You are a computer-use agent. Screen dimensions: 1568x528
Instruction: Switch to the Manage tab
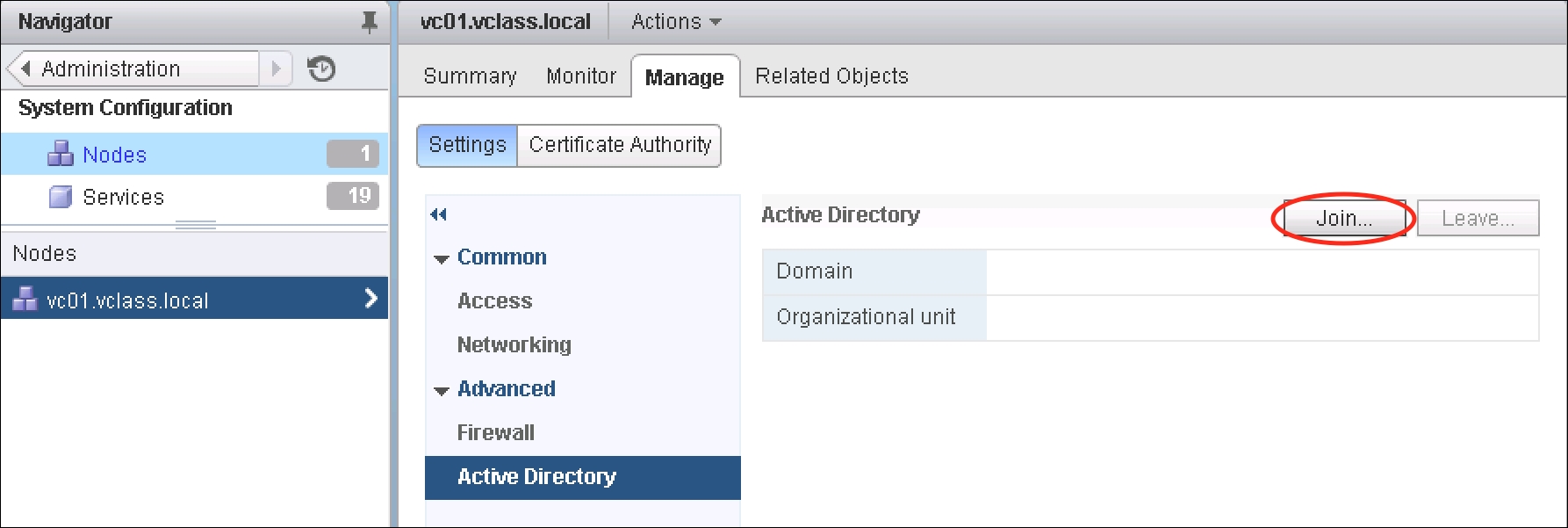coord(685,77)
